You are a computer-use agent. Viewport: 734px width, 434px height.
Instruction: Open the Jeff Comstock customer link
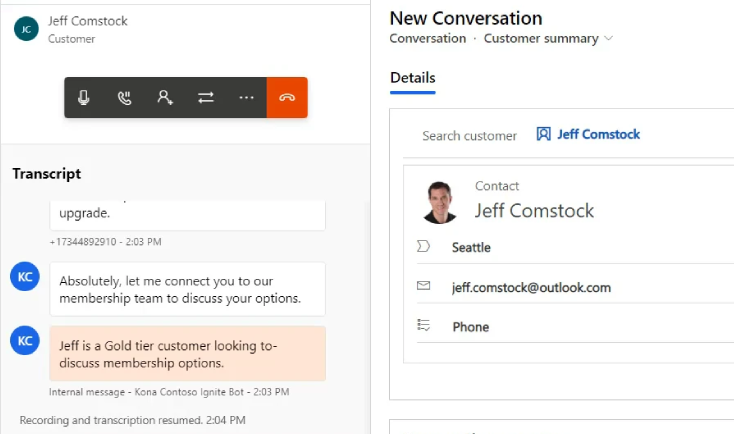598,134
